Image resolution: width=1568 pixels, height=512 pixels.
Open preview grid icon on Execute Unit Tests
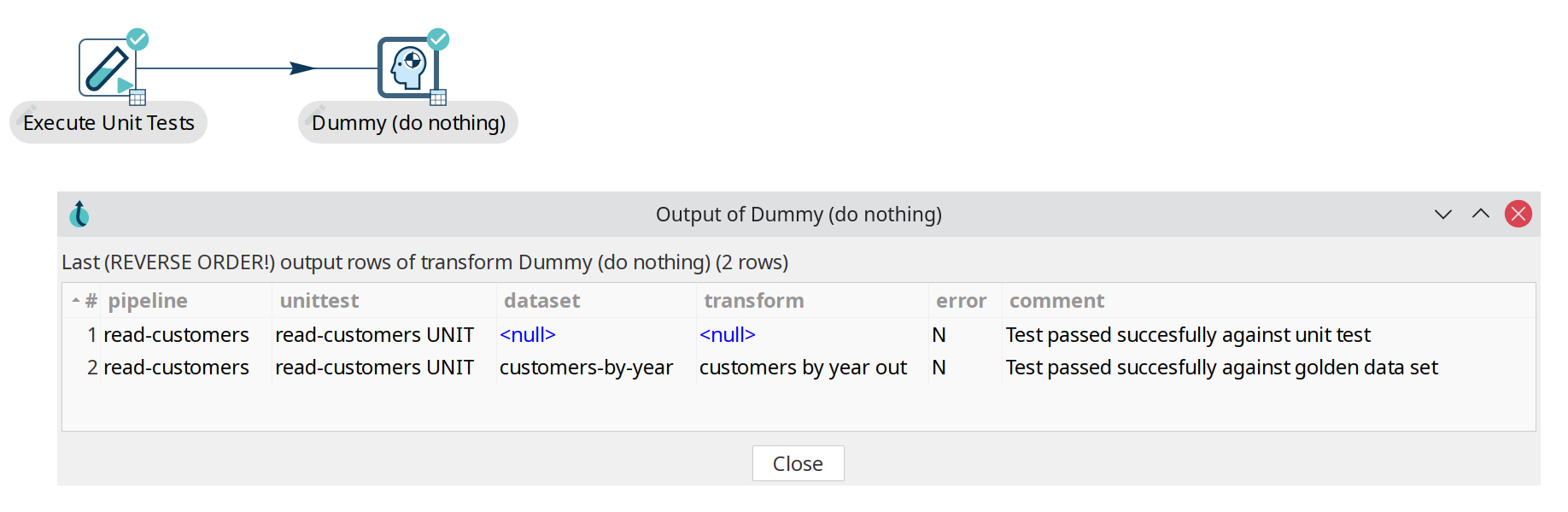[137, 97]
